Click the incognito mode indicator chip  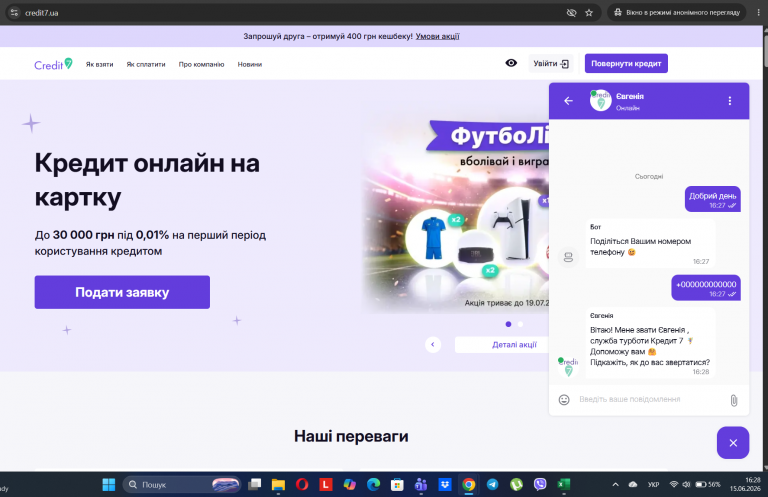coord(677,13)
